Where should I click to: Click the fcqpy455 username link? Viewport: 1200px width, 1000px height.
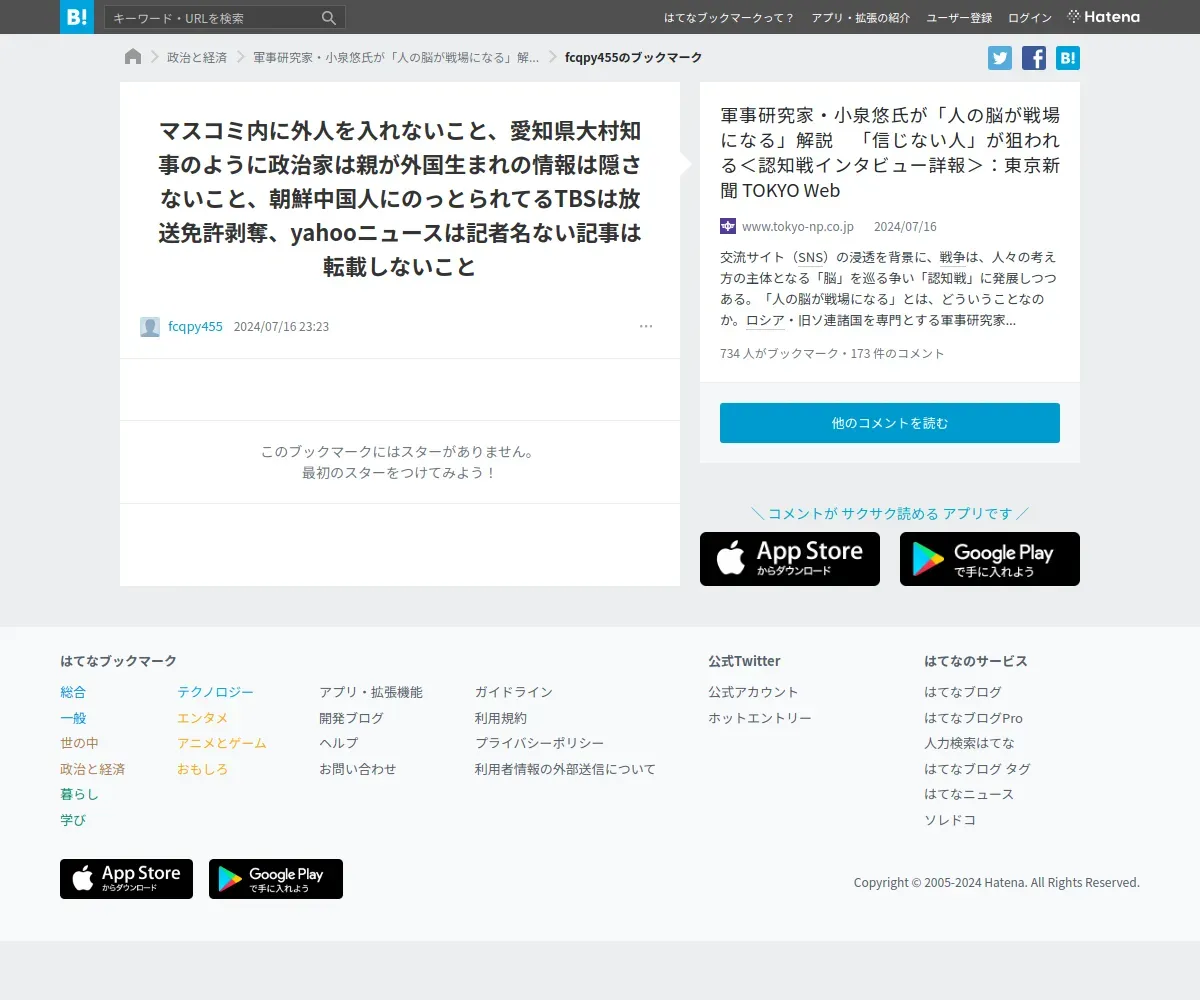tap(195, 327)
